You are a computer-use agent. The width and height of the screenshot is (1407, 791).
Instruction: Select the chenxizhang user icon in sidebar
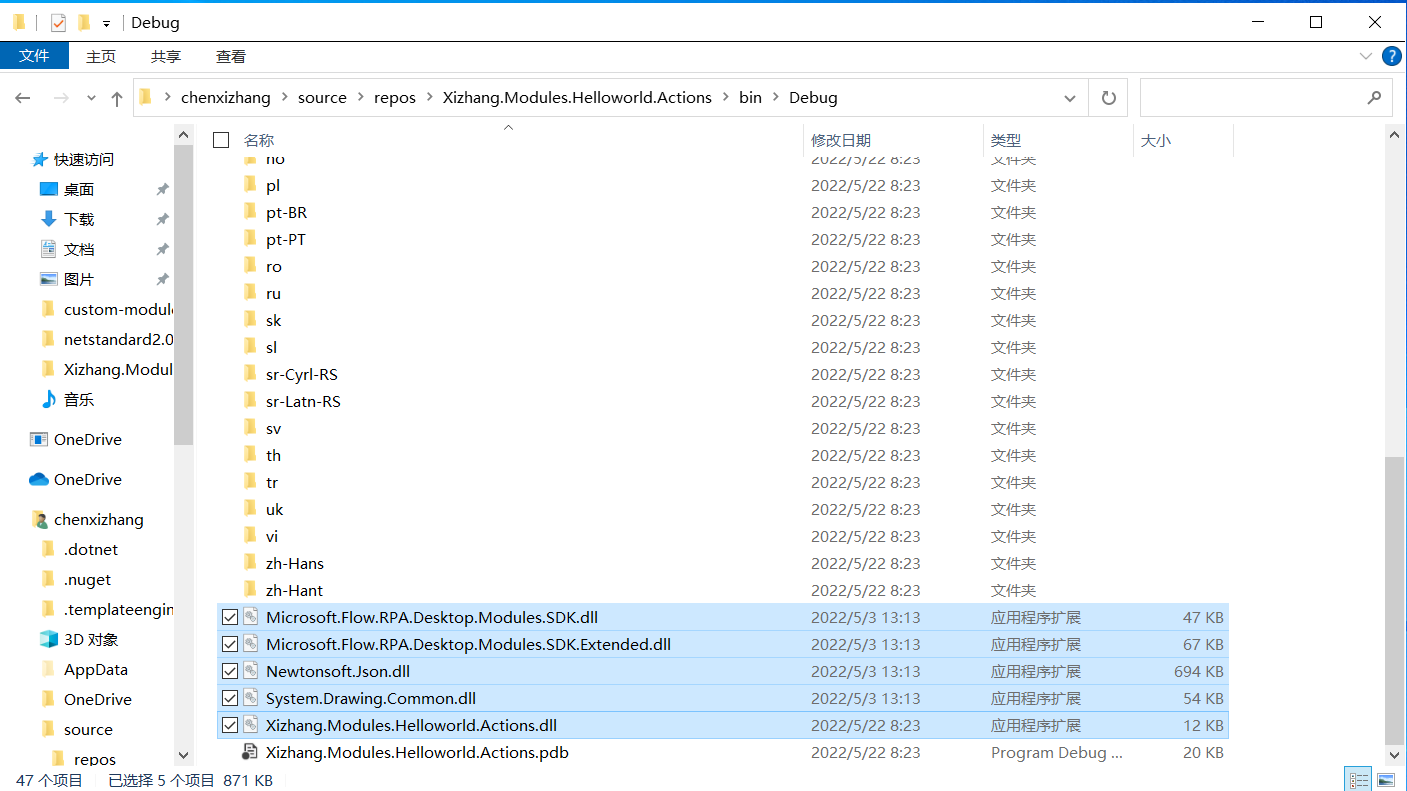[x=39, y=519]
